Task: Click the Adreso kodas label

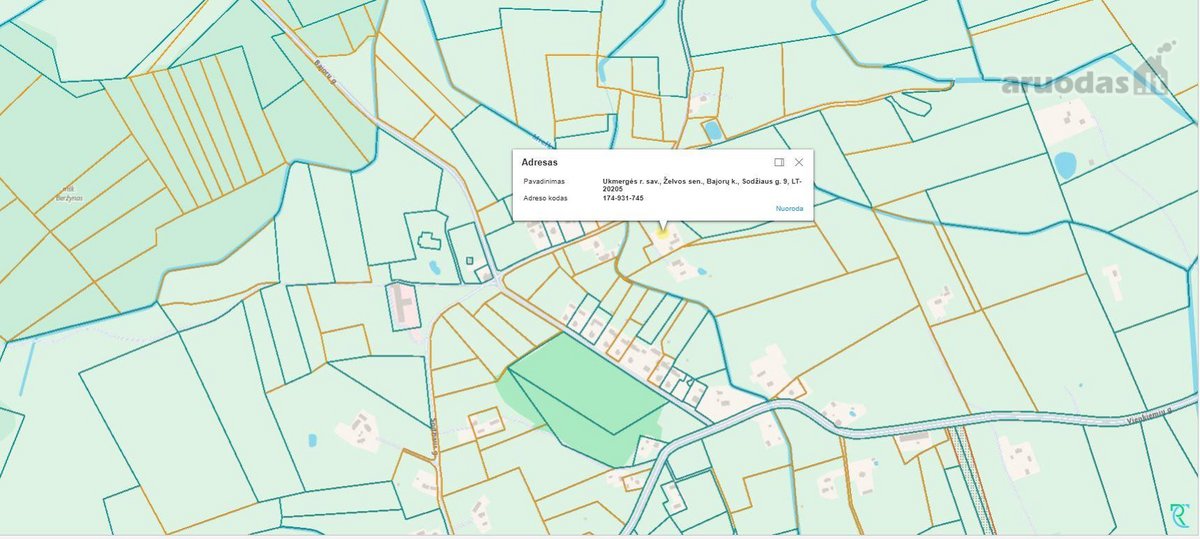Action: 546,198
